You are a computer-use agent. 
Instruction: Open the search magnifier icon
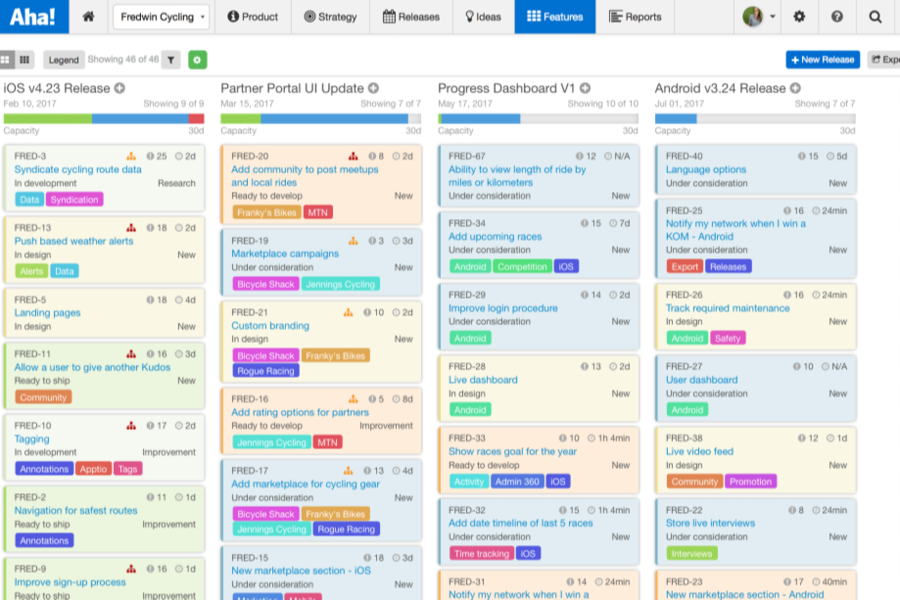pyautogui.click(x=875, y=17)
